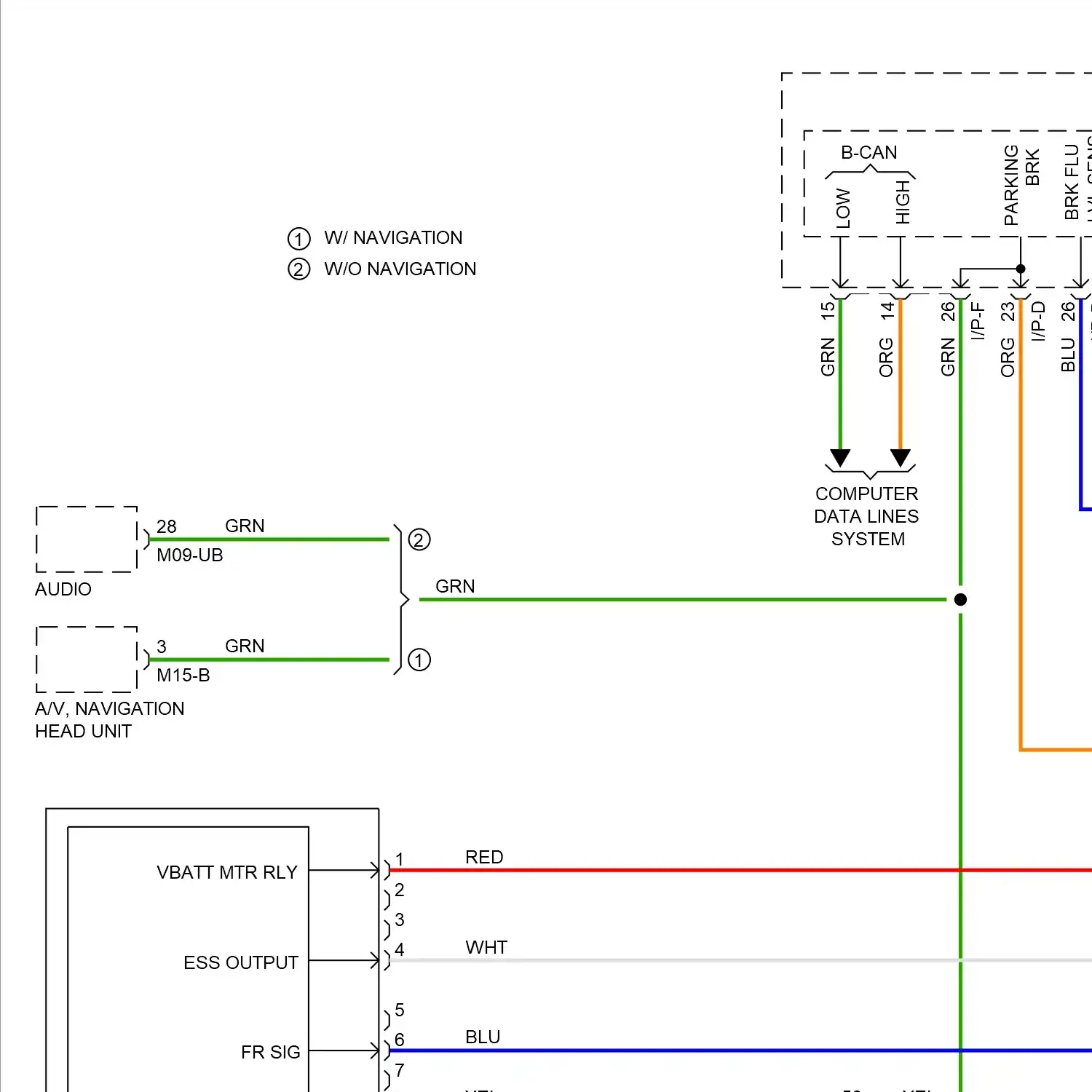
Task: Click GRN label on the long horizontal wire
Action: [x=455, y=586]
